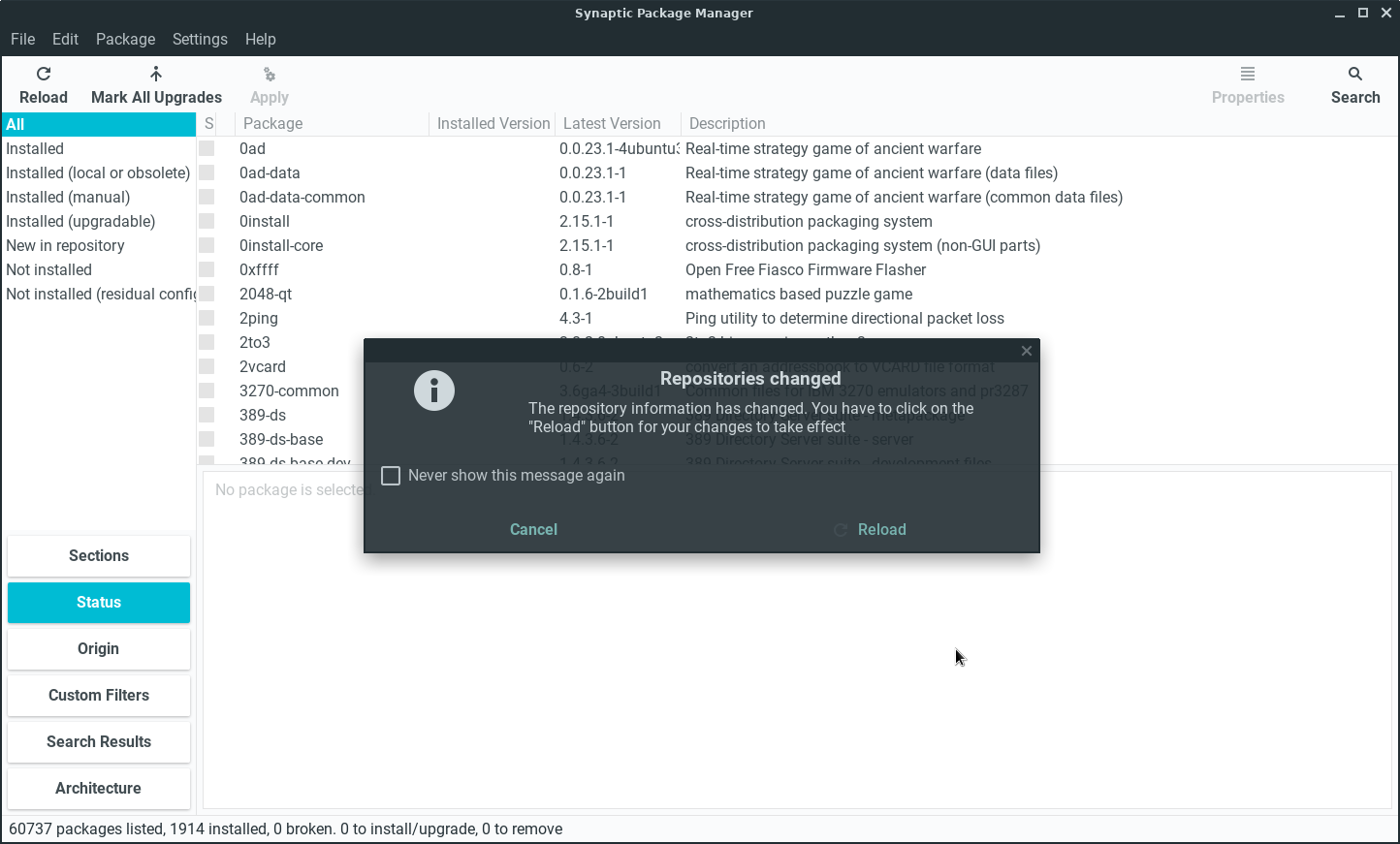The width and height of the screenshot is (1400, 844).
Task: Toggle status checkbox for 0xffff package
Action: (x=207, y=269)
